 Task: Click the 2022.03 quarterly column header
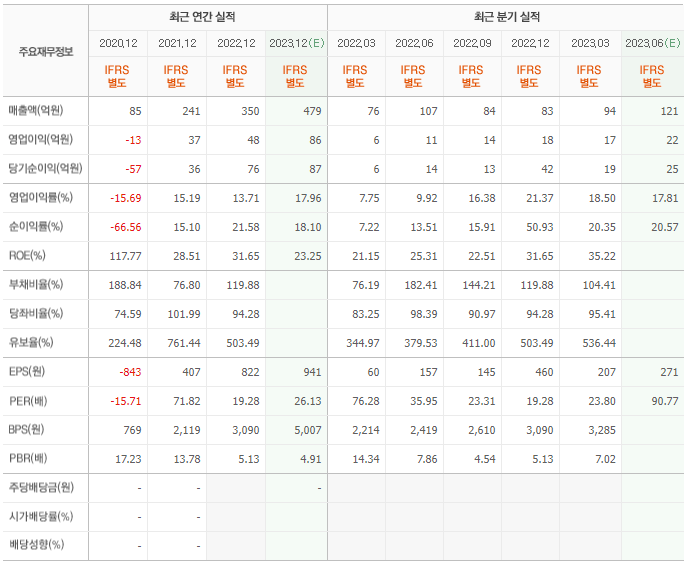(356, 43)
